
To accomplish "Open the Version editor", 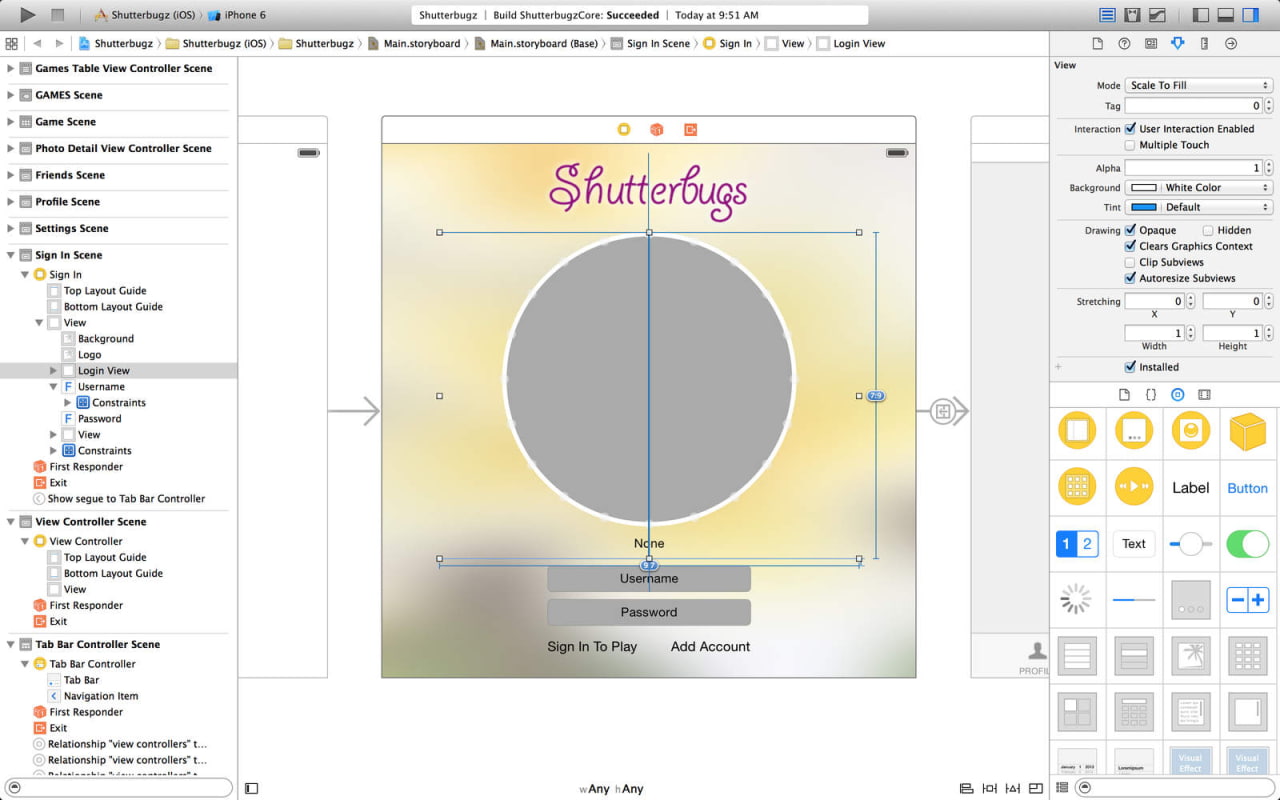I will pos(1157,15).
